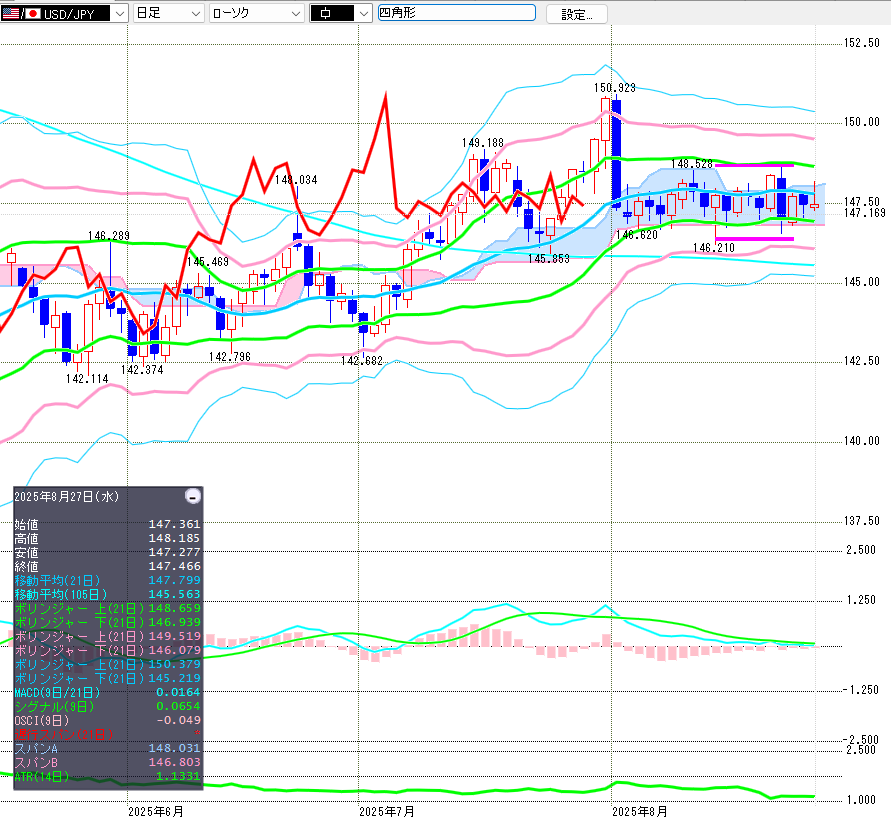The height and width of the screenshot is (820, 891).
Task: Open the 設定... settings button
Action: click(x=577, y=14)
